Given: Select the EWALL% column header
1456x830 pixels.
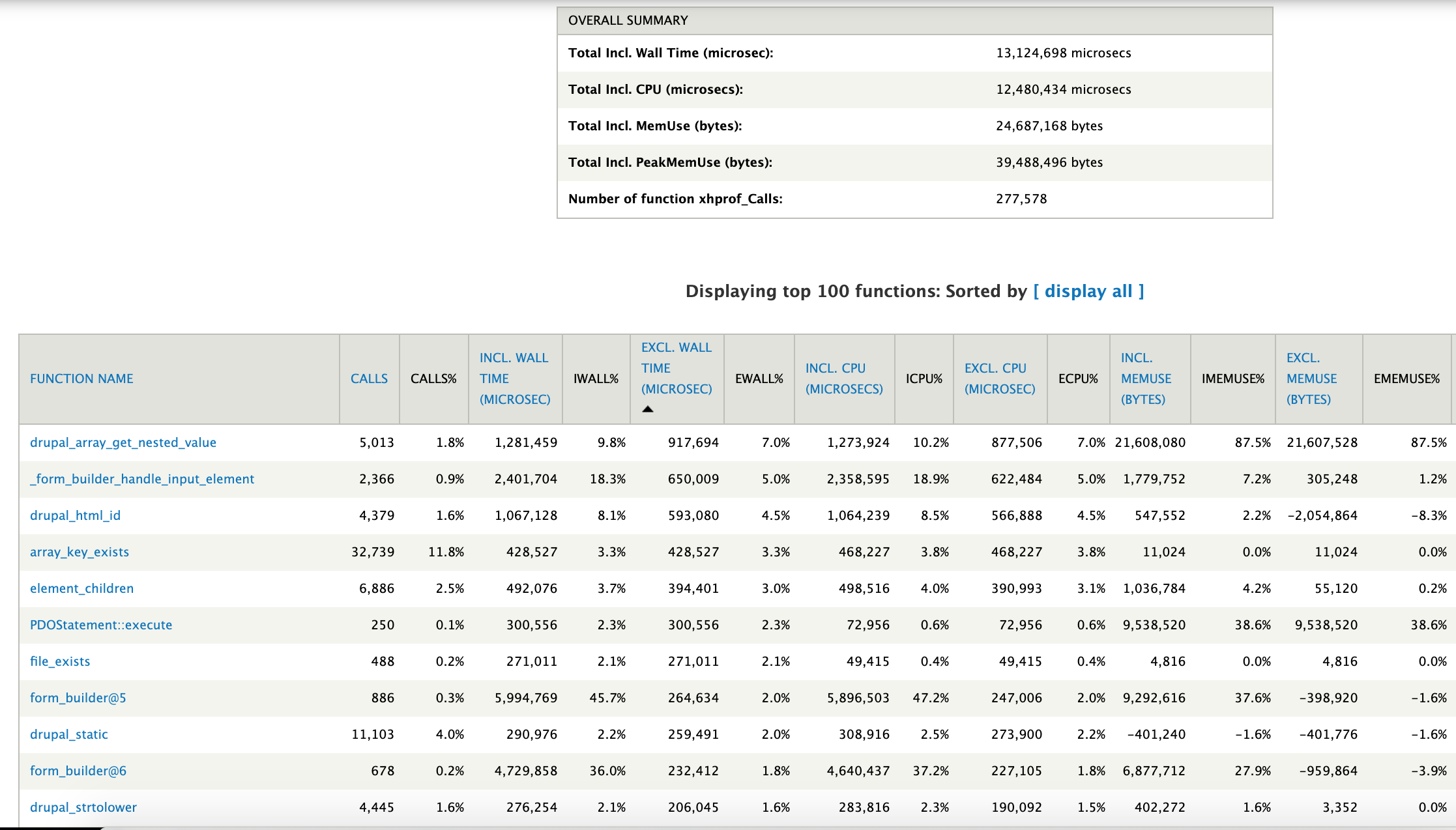Looking at the screenshot, I should pos(759,379).
